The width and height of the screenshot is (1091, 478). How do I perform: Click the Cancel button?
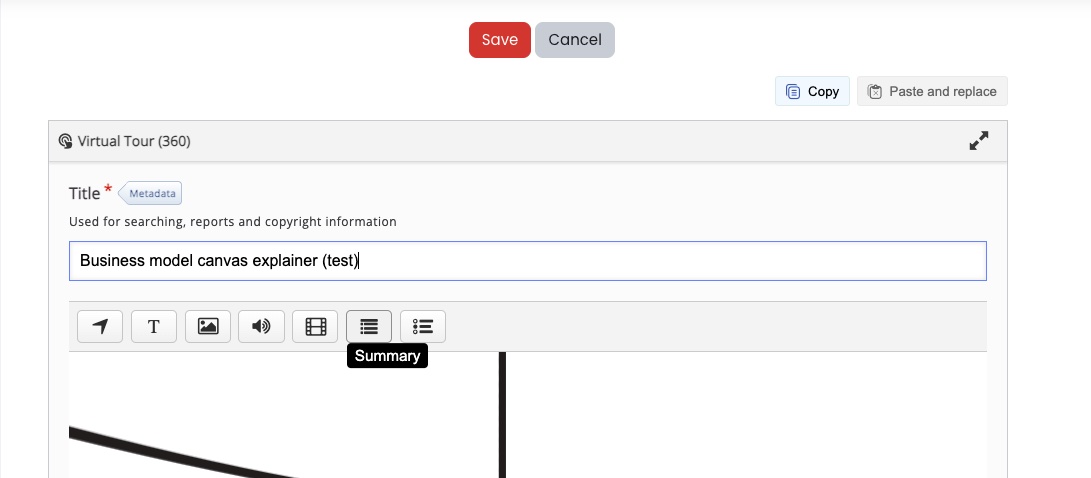click(x=575, y=40)
